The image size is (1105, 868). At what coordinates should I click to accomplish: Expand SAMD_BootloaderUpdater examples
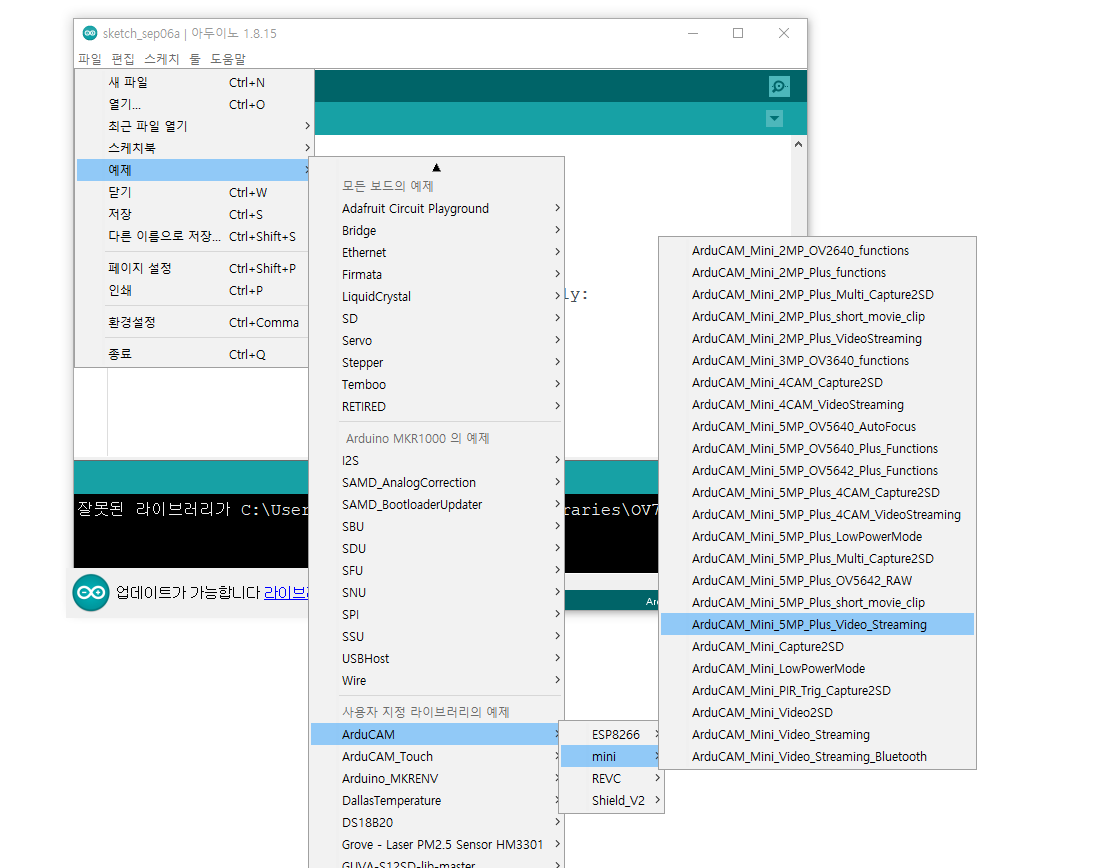tap(437, 504)
